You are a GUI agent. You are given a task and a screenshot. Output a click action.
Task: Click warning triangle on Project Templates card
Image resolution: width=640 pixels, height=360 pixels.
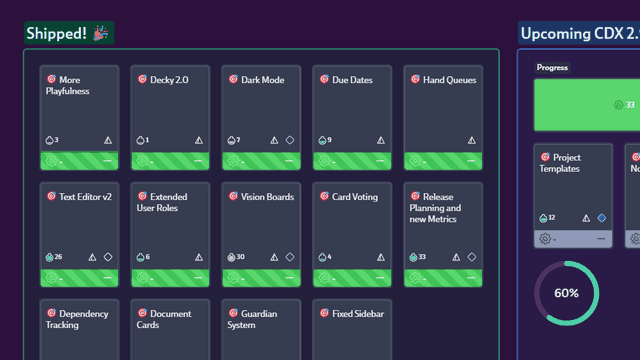[x=586, y=218]
